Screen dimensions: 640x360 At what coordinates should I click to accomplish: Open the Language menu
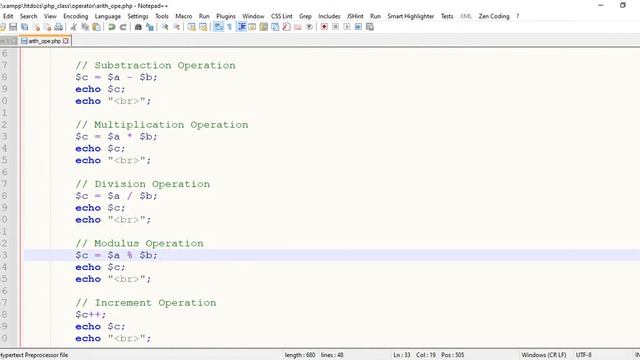click(108, 16)
